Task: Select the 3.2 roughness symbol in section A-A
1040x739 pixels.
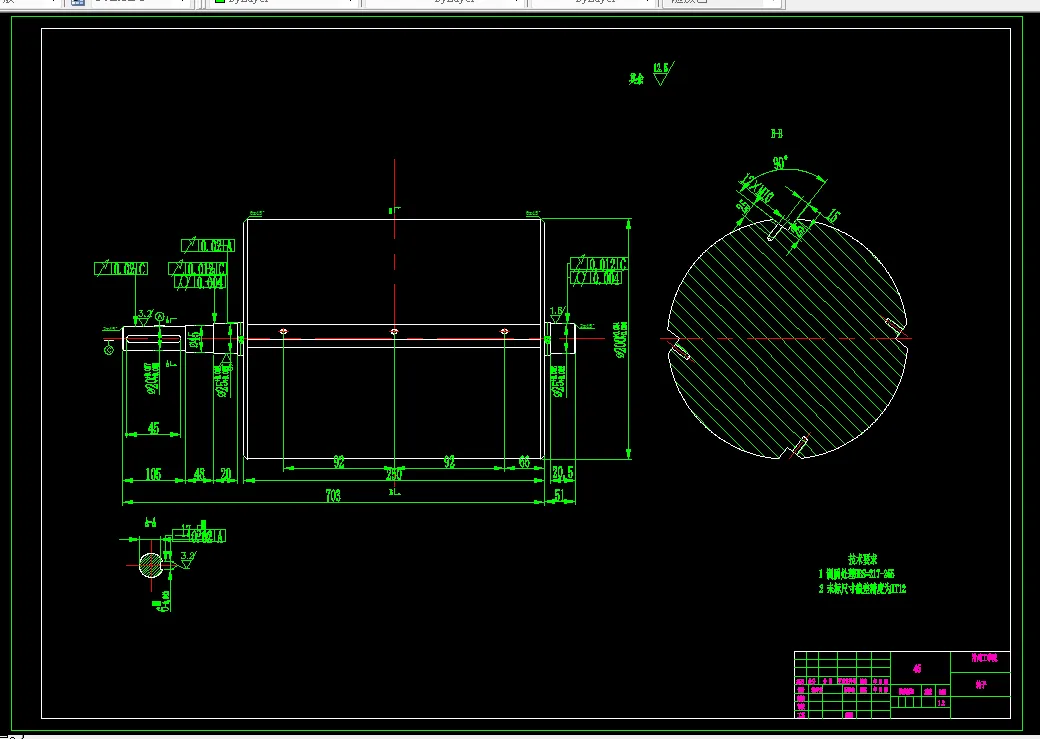Action: tap(187, 560)
